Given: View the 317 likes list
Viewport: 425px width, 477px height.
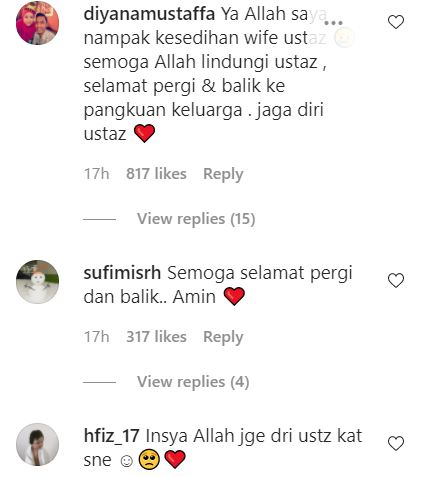Looking at the screenshot, I should pyautogui.click(x=156, y=337).
